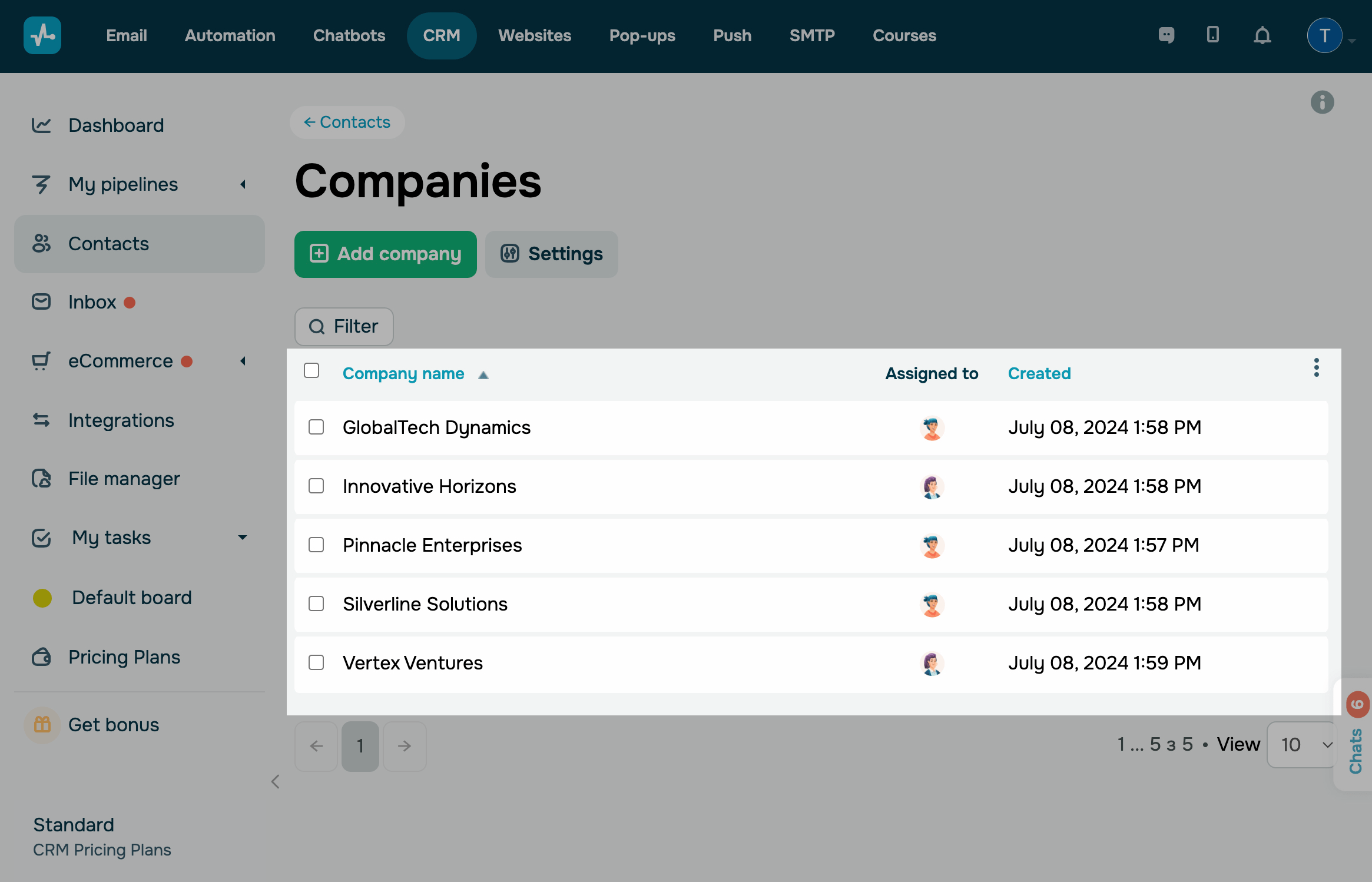Collapse the sidebar with the chevron arrow
Viewport: 1372px width, 882px height.
(x=275, y=782)
